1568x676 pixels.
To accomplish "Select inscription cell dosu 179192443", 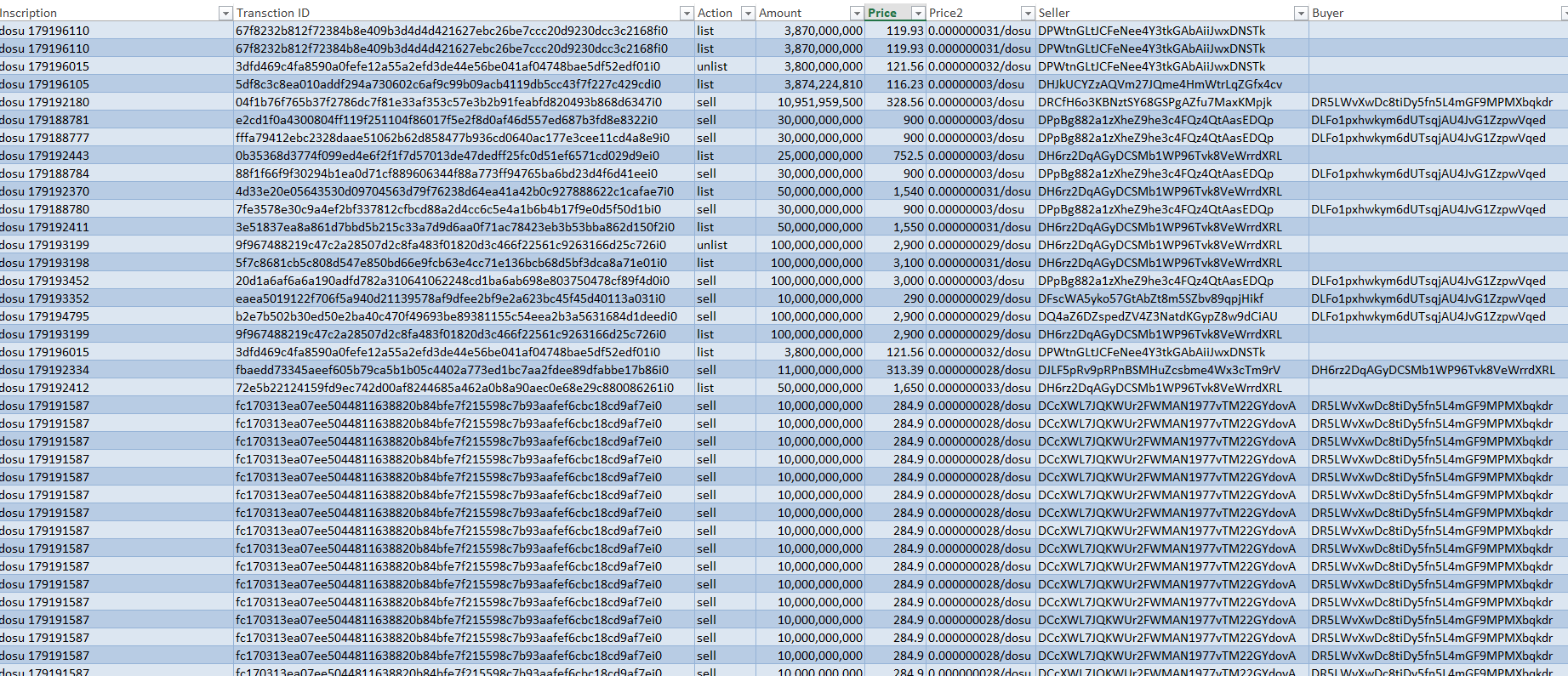I will 117,156.
